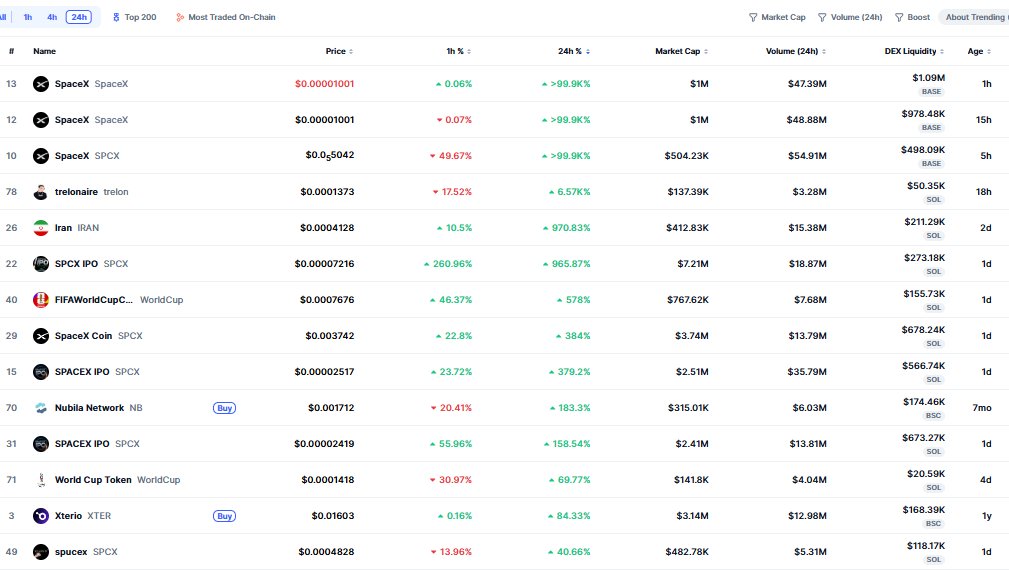Image resolution: width=1009 pixels, height=570 pixels.
Task: Click market cap $482.78K
Action: click(687, 553)
